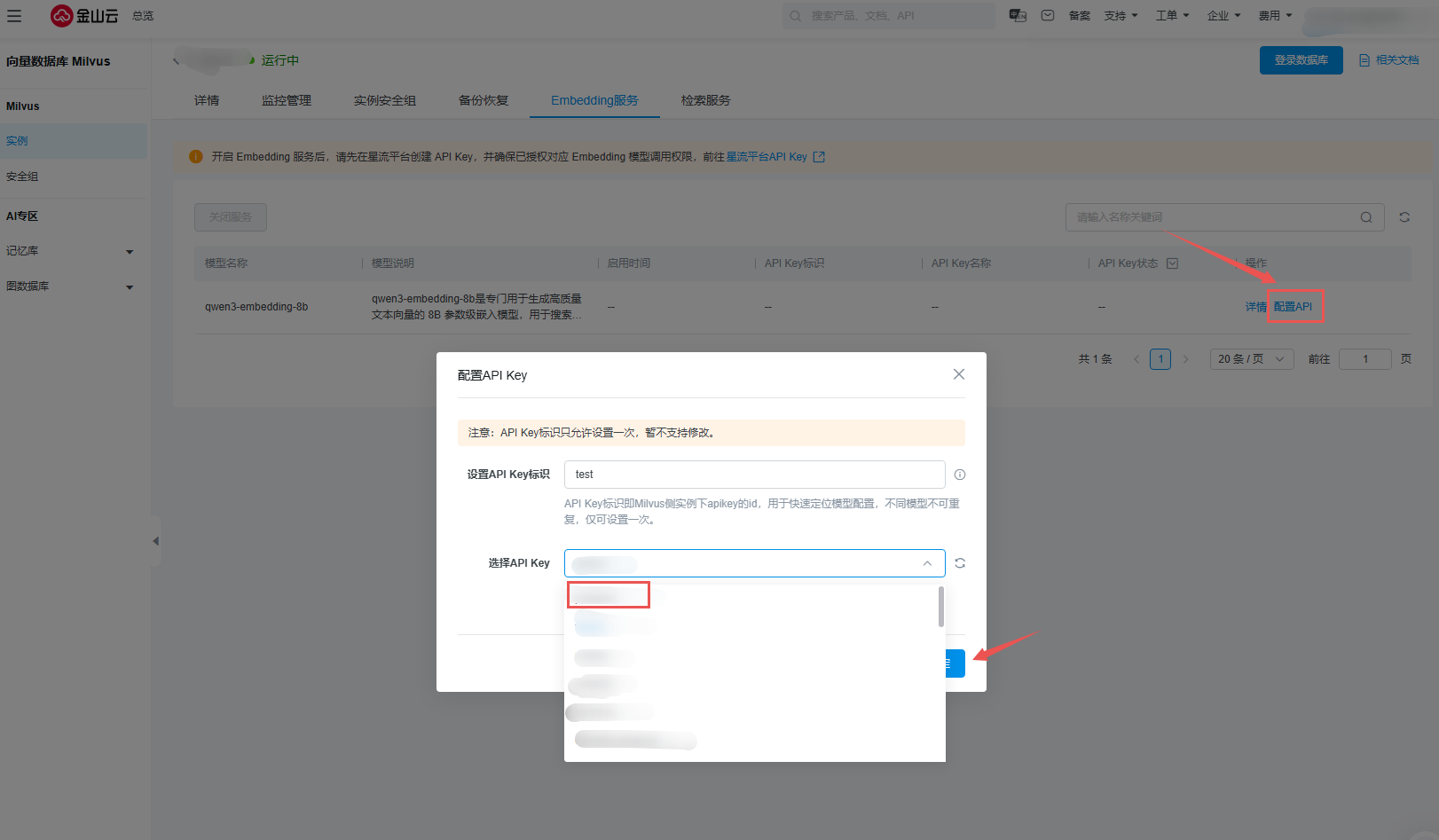Click the API Key dropdown list scrollbar

(x=940, y=607)
